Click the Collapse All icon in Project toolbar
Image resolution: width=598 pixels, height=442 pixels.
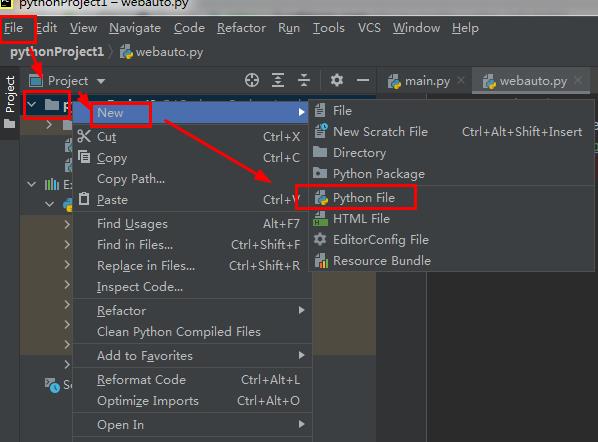[304, 80]
